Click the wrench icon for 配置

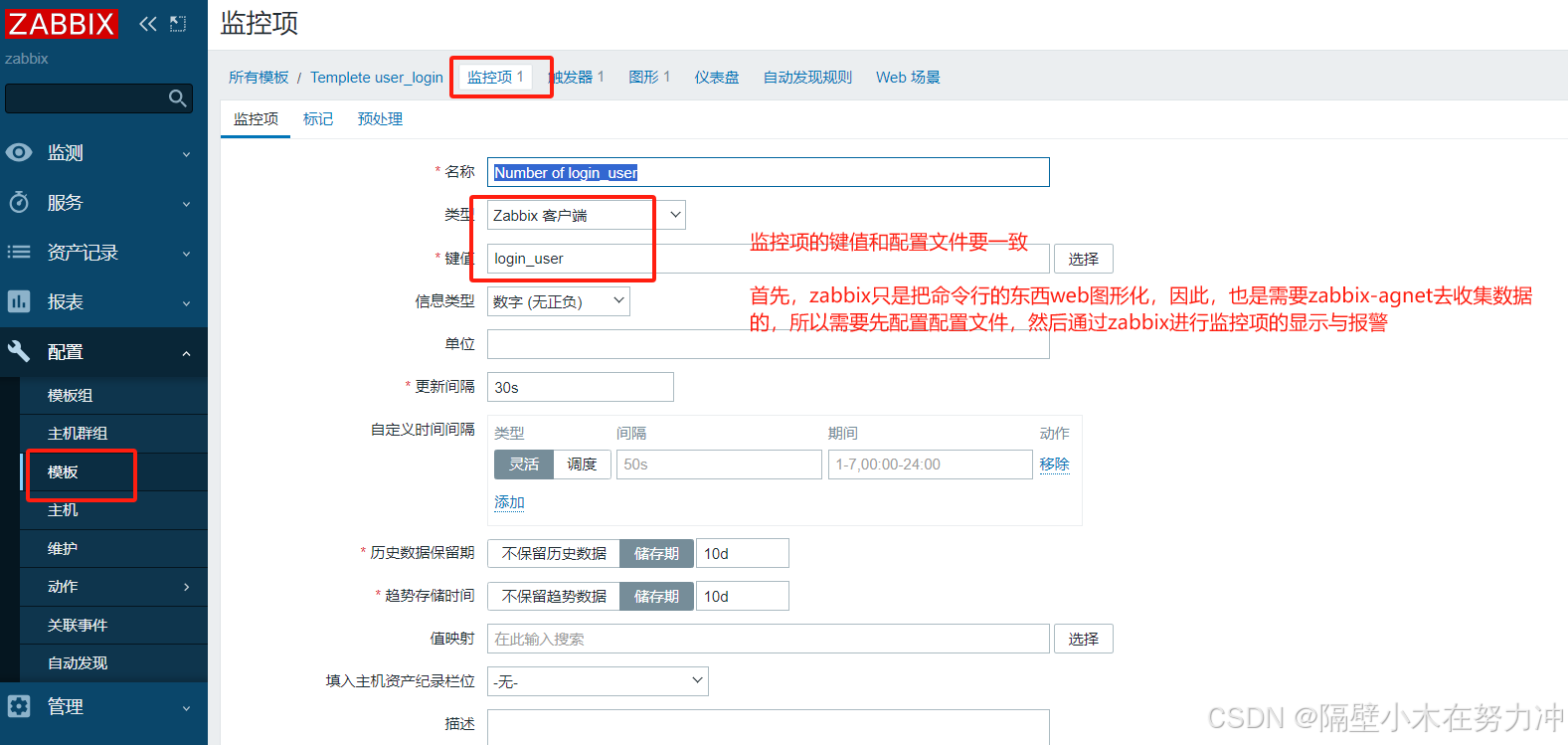pyautogui.click(x=19, y=351)
